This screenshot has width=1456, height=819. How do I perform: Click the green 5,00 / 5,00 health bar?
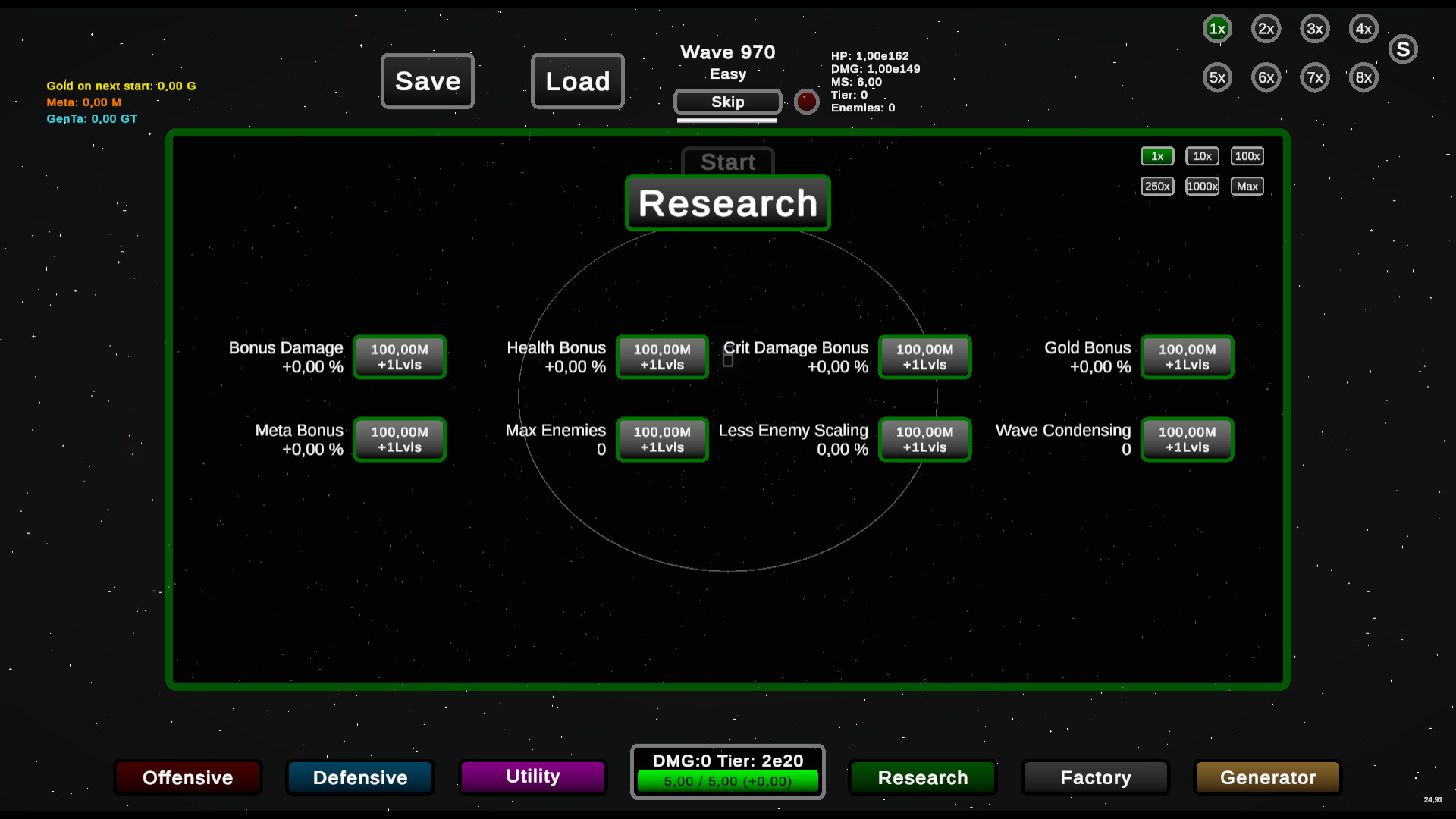pyautogui.click(x=727, y=781)
